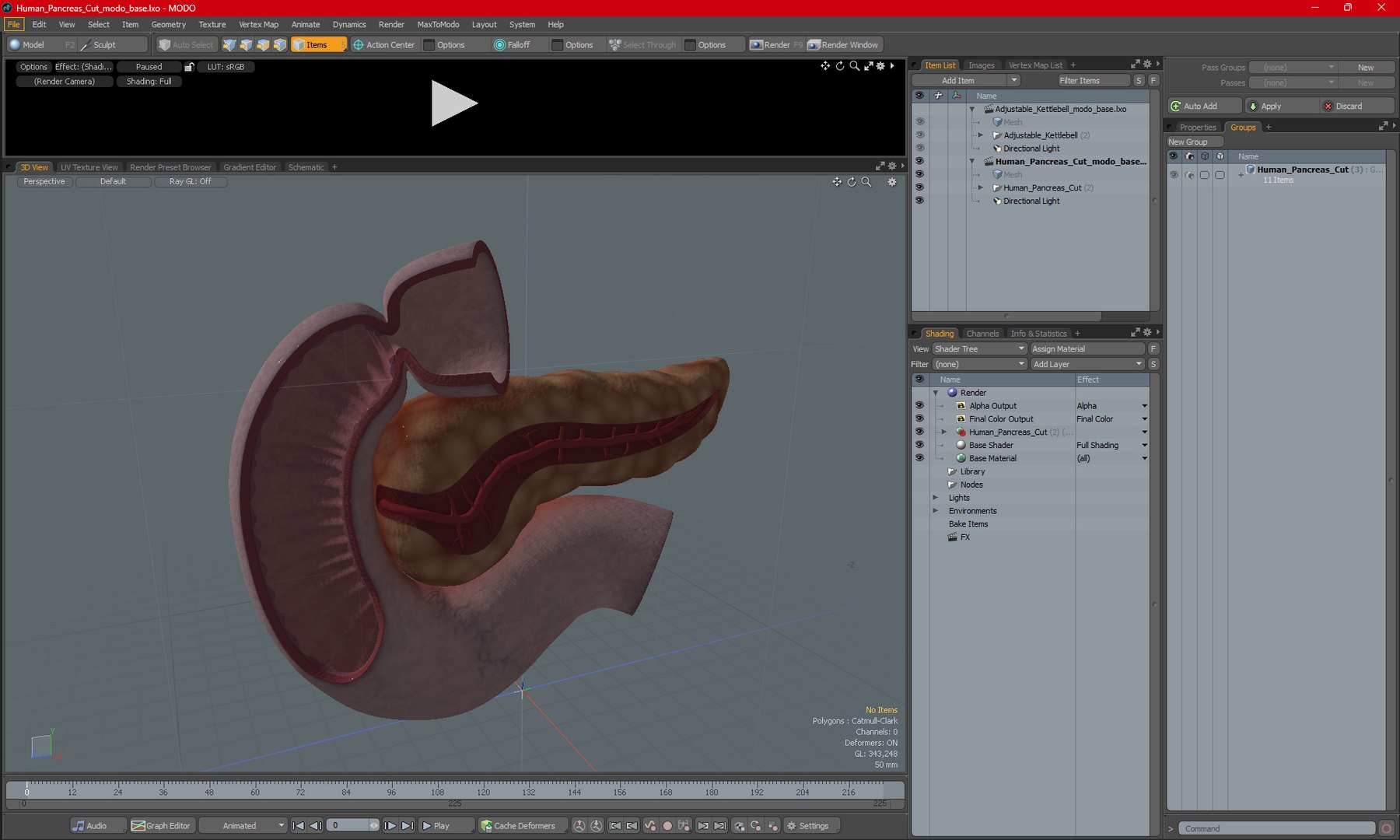Select Polygons component mode icon
Viewport: 1400px width, 840px height.
[x=263, y=45]
